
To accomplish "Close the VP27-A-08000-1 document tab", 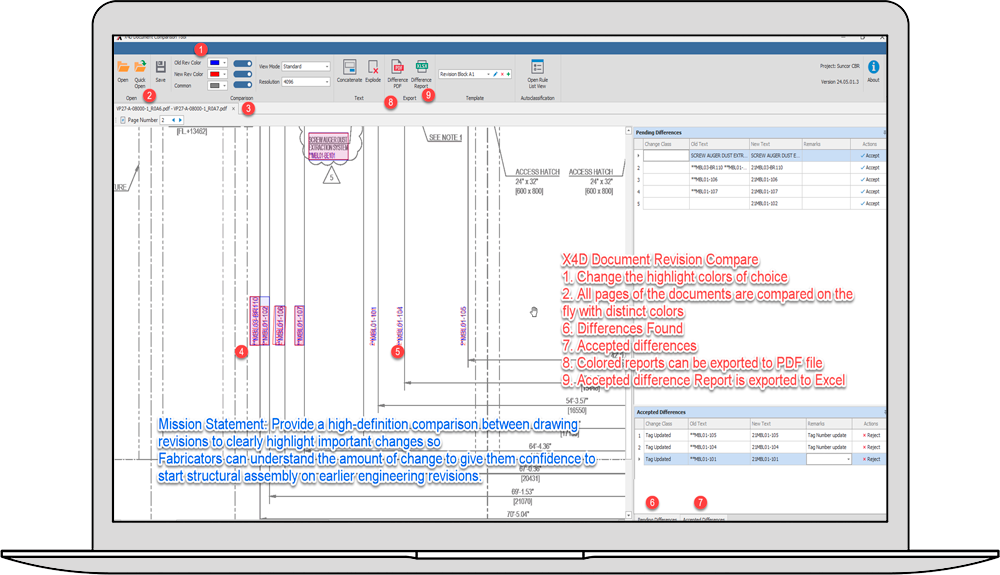I will coord(233,109).
